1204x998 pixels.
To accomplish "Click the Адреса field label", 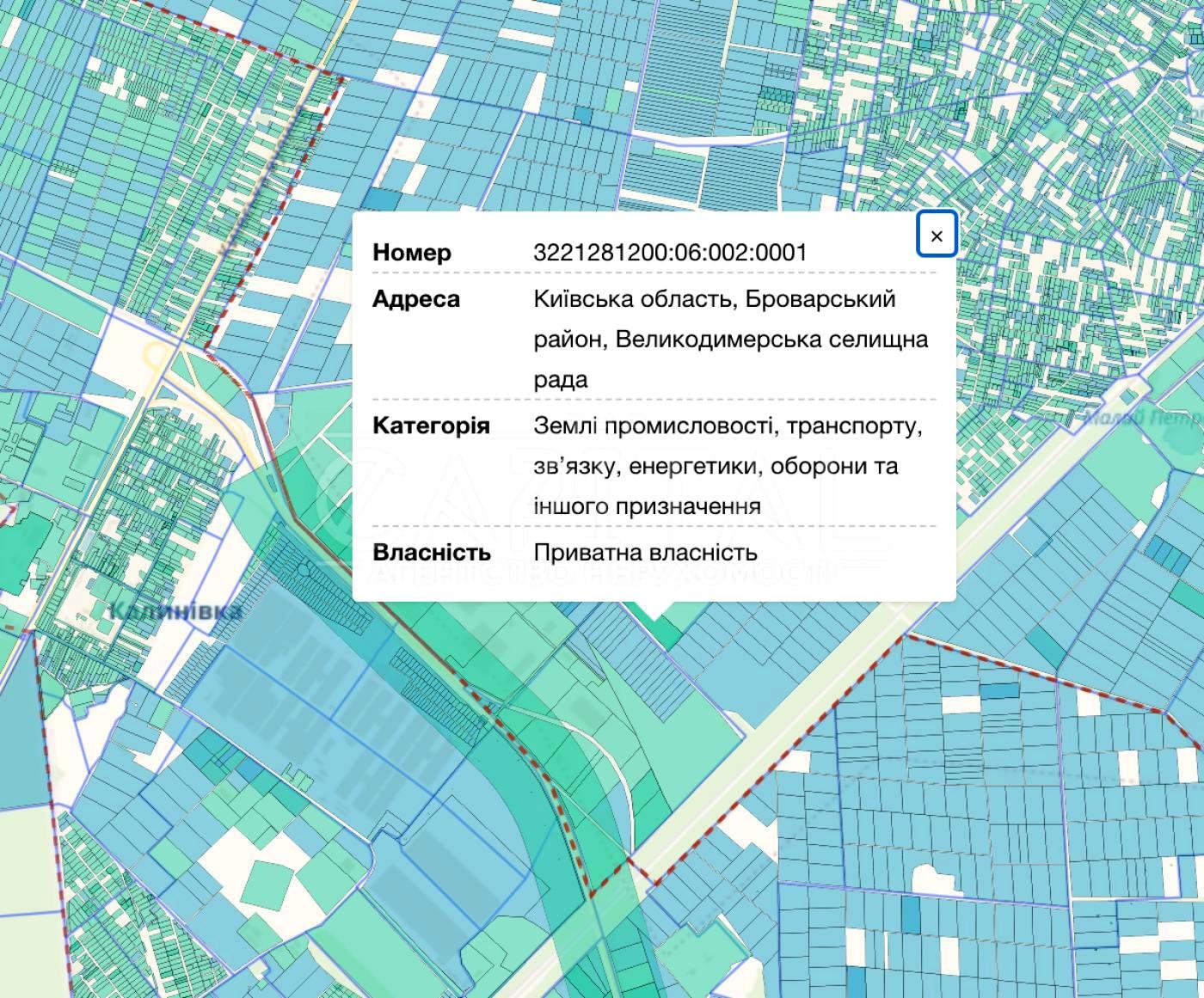I will (x=416, y=299).
